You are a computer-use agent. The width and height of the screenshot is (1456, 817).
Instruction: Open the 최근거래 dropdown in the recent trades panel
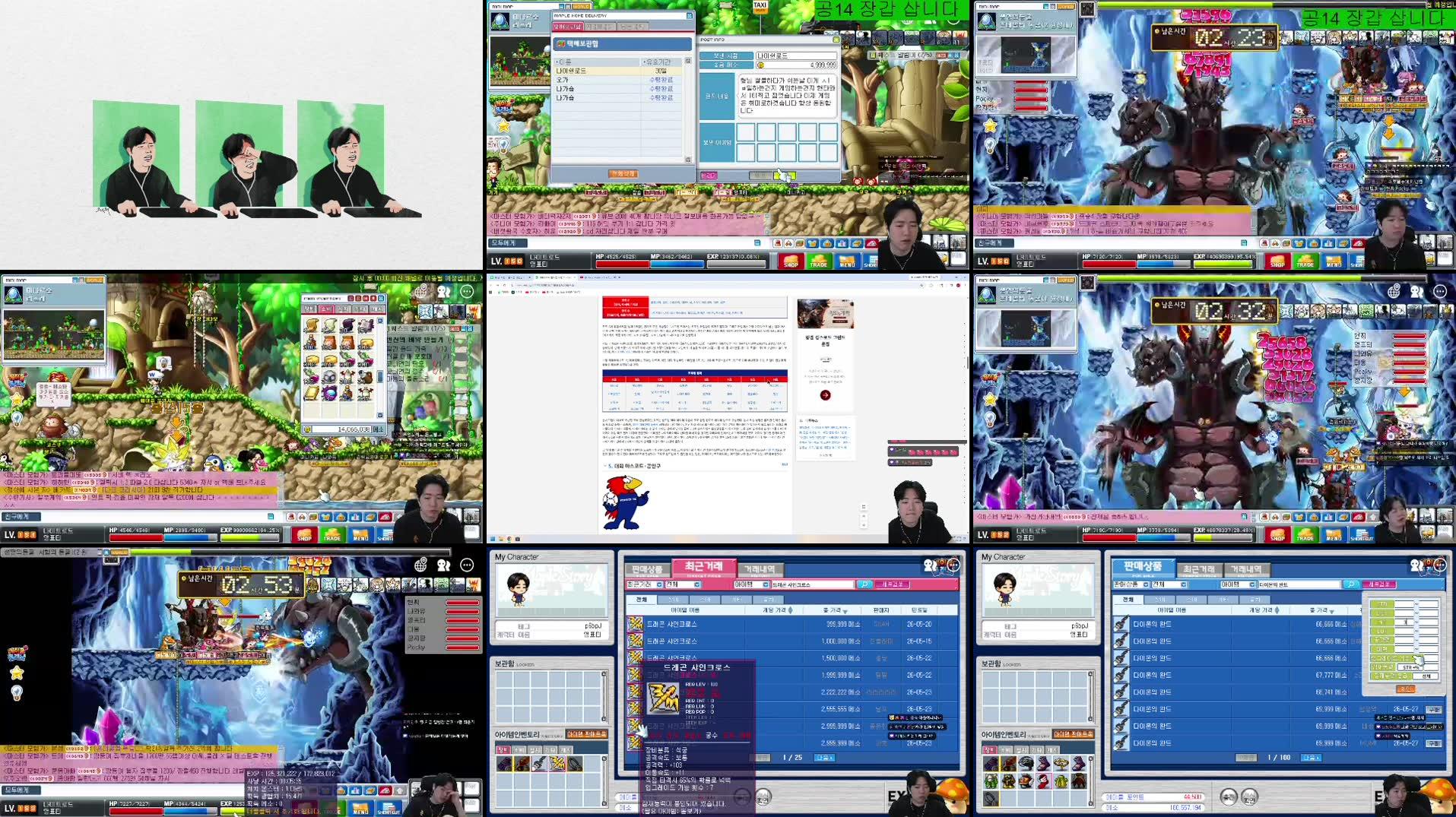[644, 584]
